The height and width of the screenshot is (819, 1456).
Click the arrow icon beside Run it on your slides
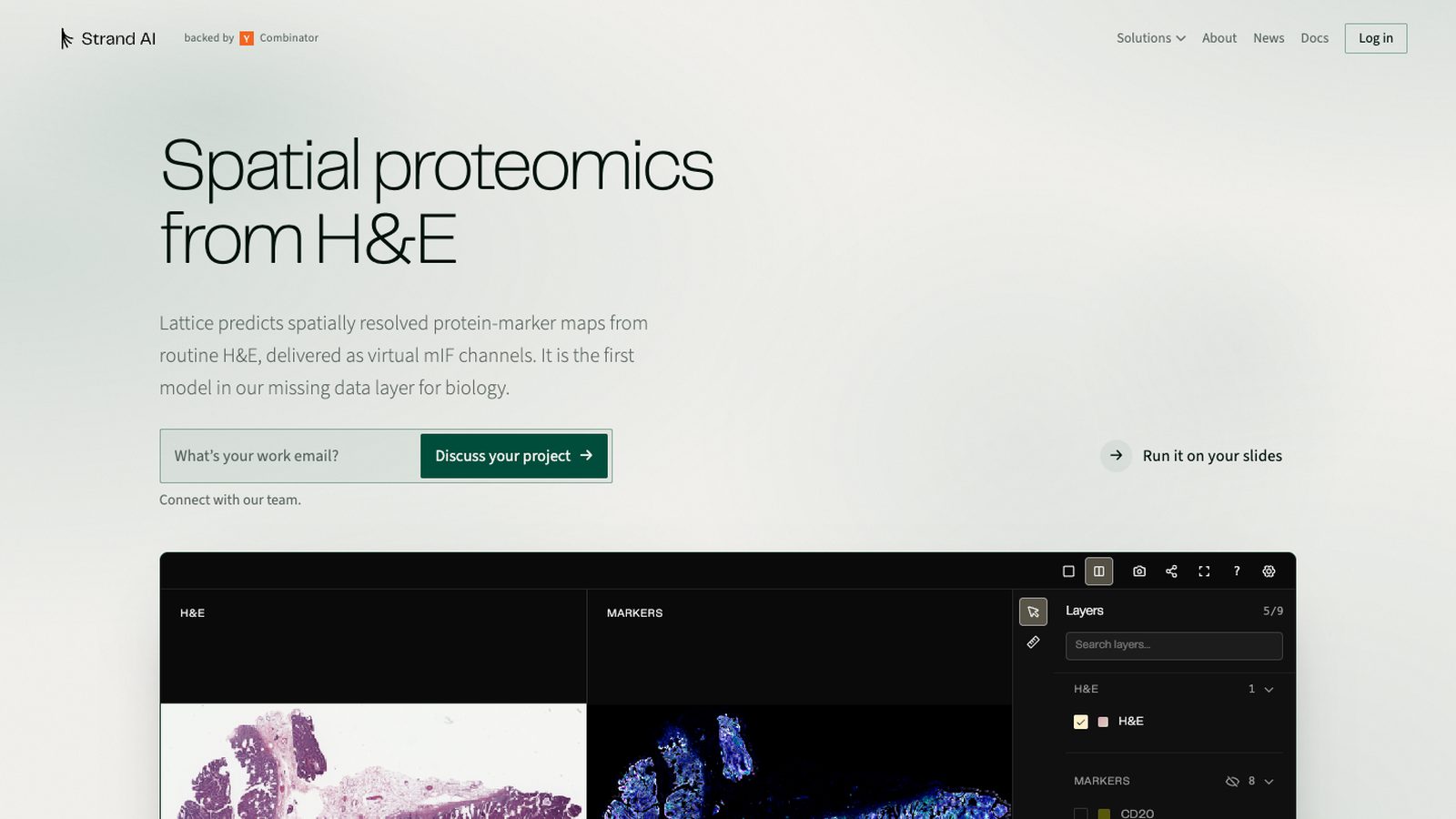click(1117, 456)
